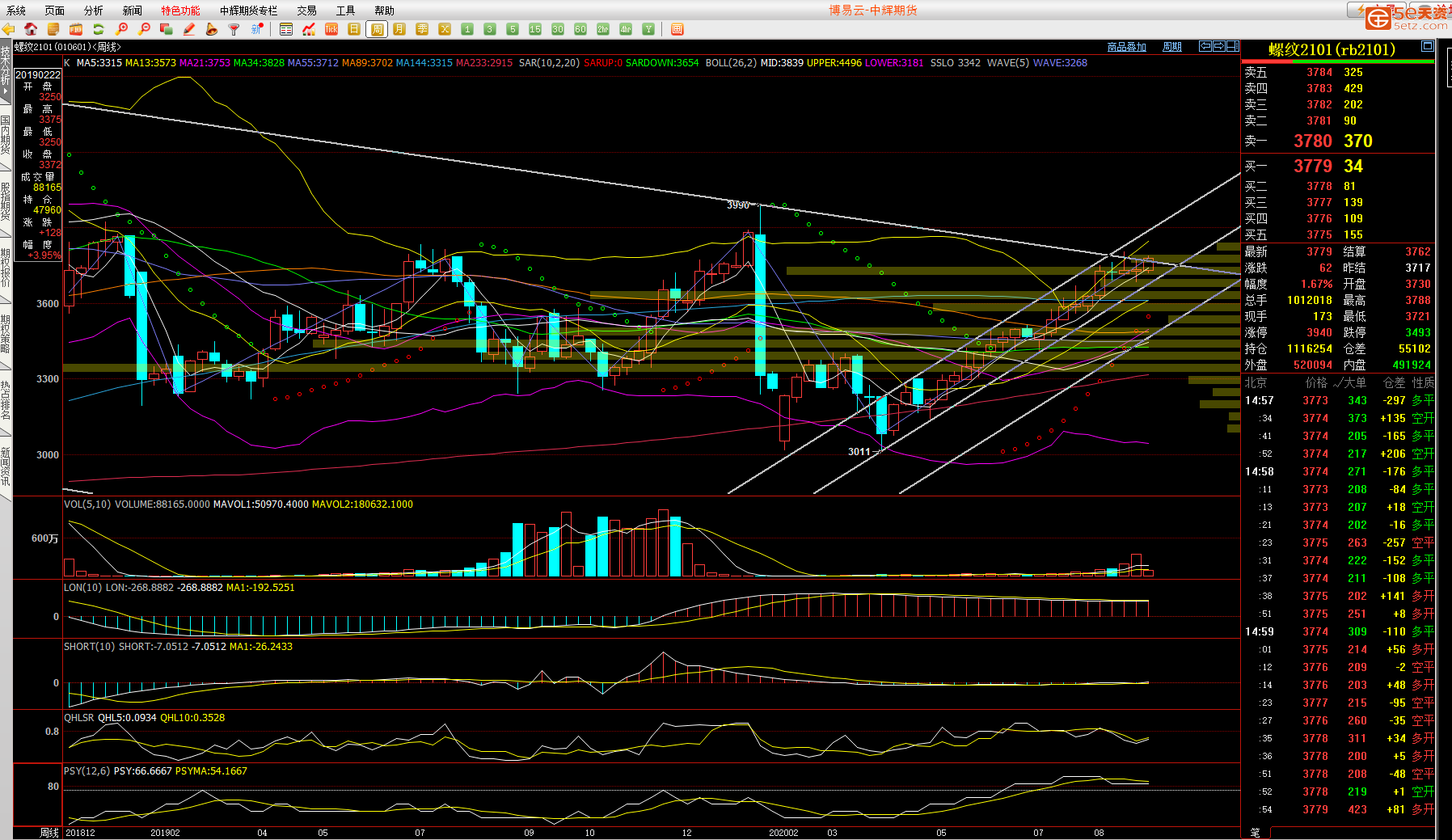Open the 期权策略 sidebar tab

pyautogui.click(x=6, y=333)
